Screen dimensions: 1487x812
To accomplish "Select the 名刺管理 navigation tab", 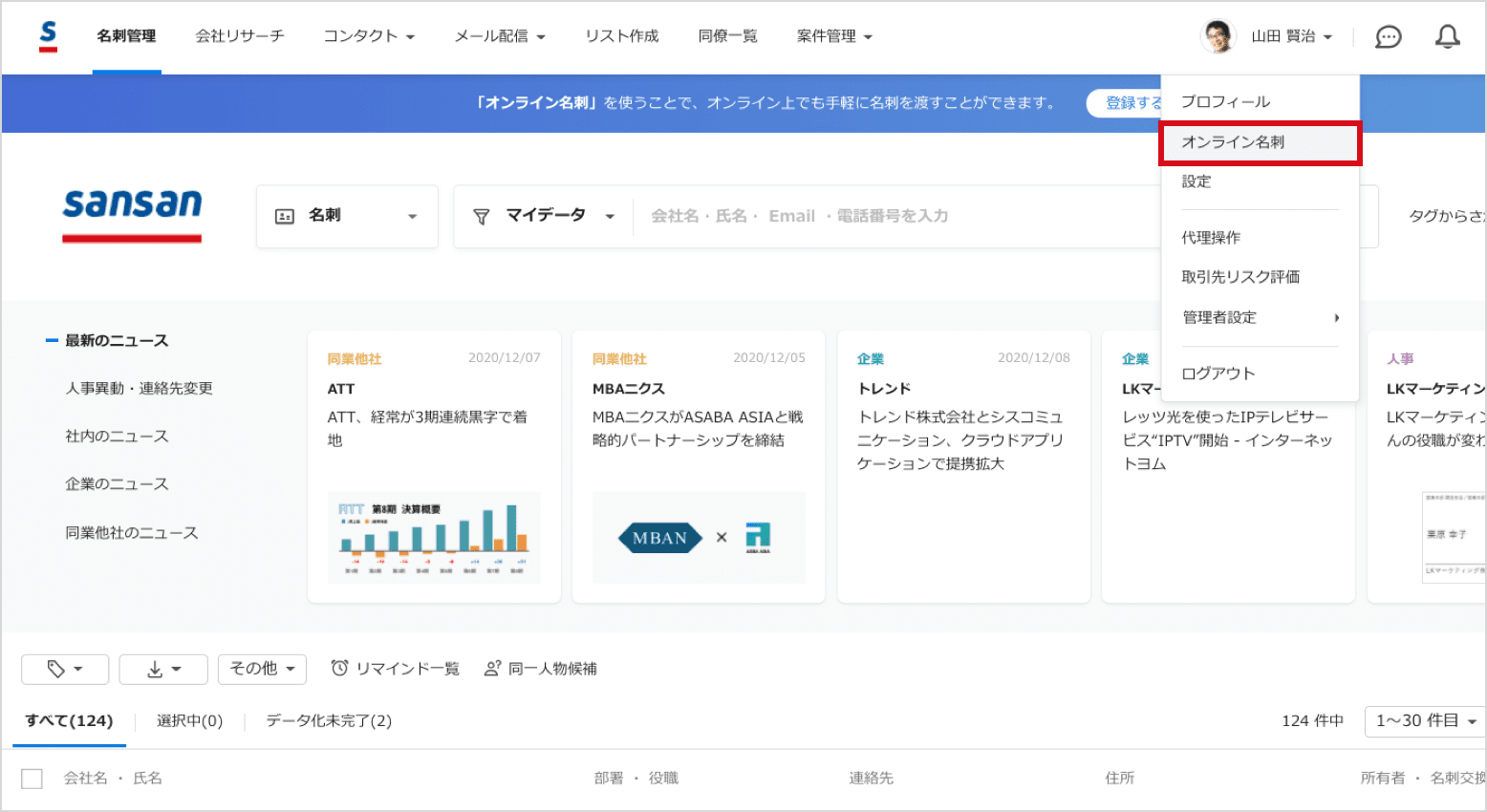I will coord(126,36).
